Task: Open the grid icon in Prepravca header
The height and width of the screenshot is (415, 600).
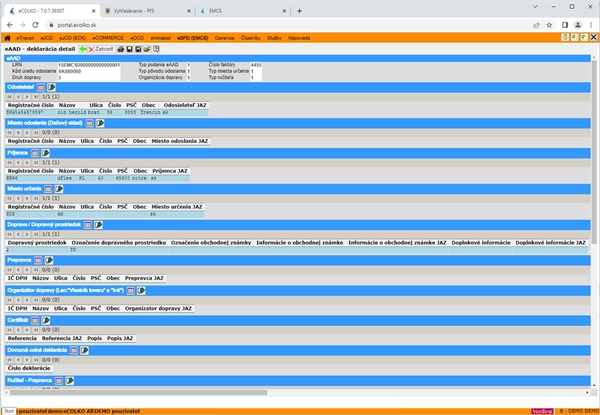Action: pos(38,260)
